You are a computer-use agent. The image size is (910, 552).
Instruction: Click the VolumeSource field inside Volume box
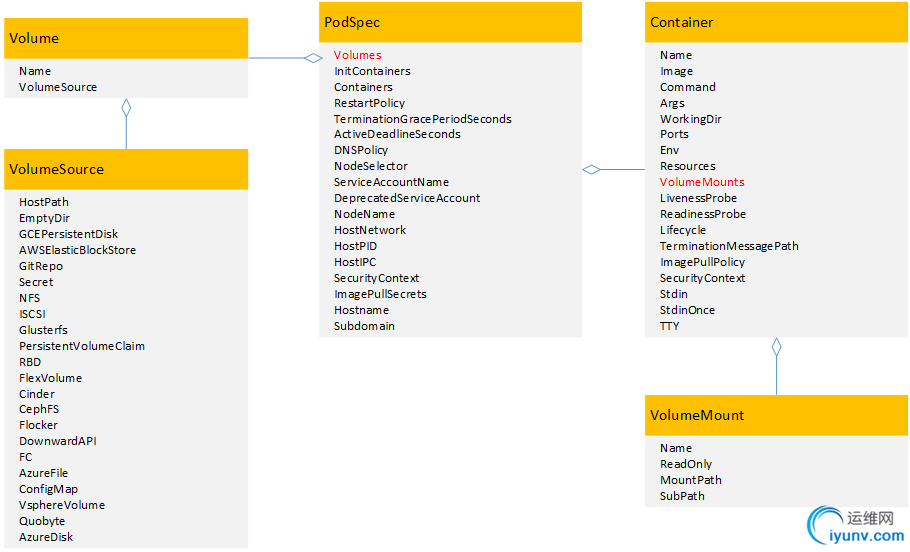[x=58, y=87]
